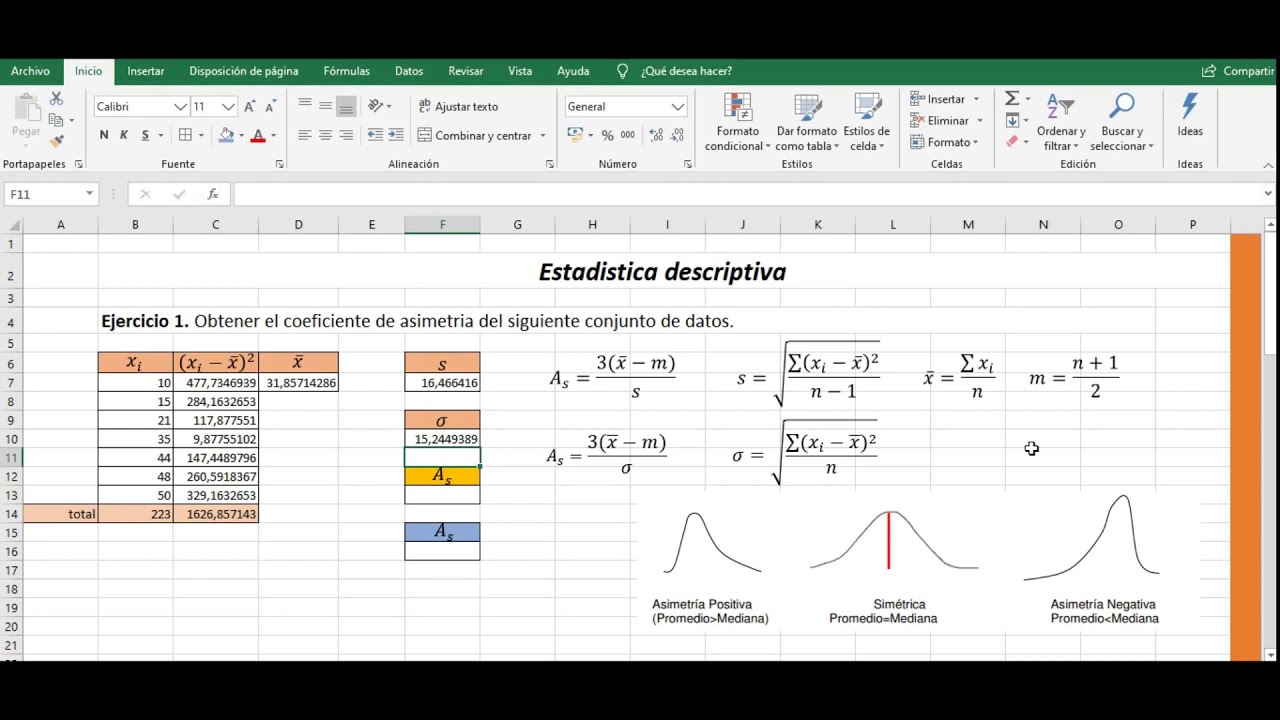The height and width of the screenshot is (720, 1280).
Task: Click the Compartir share button
Action: [1239, 71]
